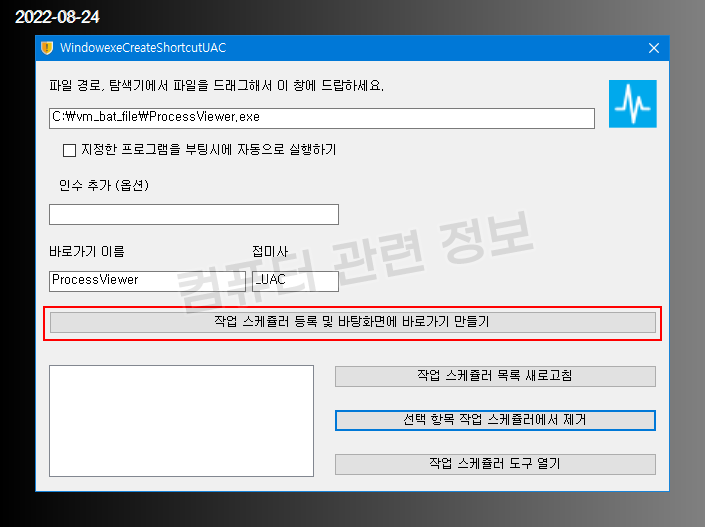Open the task scheduler tool

click(495, 464)
